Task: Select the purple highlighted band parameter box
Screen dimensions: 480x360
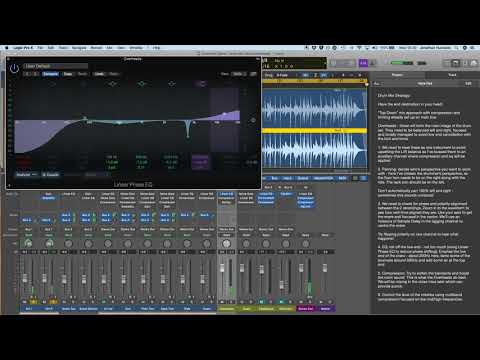Action: coord(200,162)
